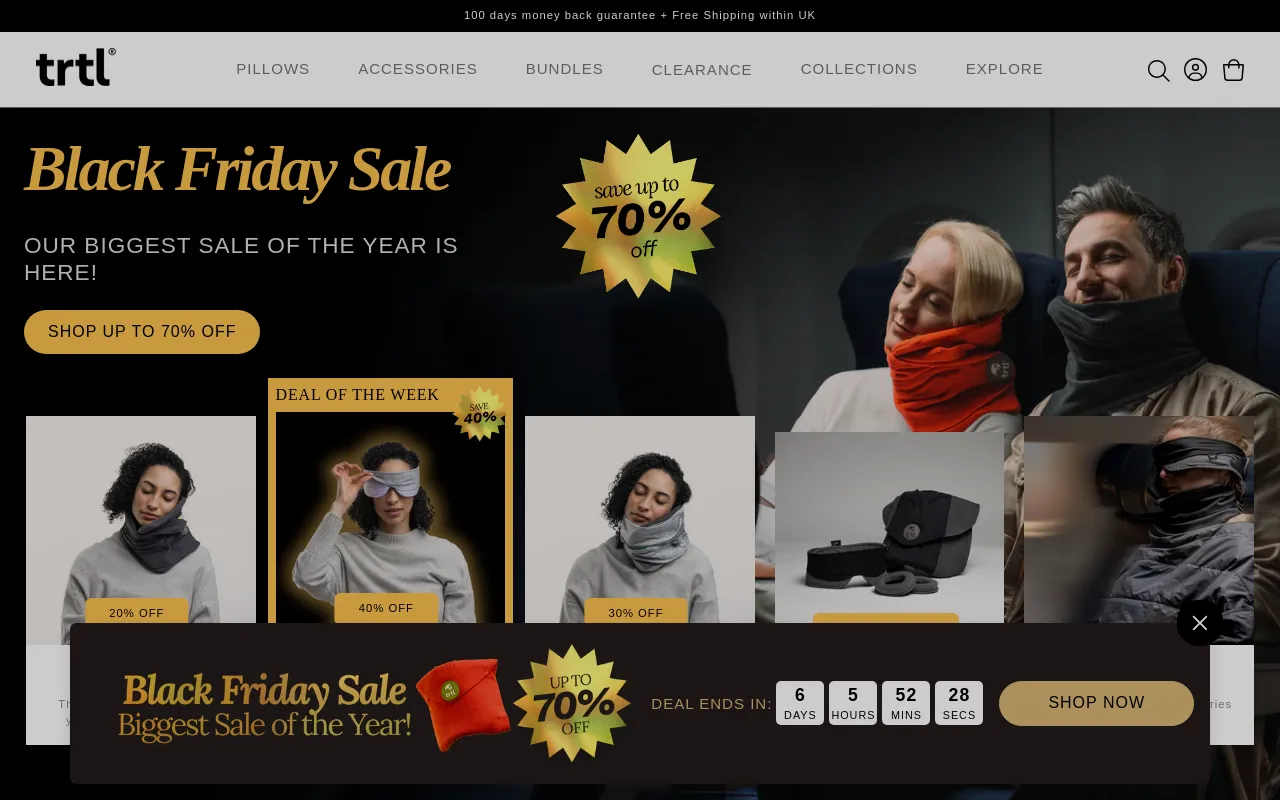Open the search magnifier icon

[x=1158, y=70]
